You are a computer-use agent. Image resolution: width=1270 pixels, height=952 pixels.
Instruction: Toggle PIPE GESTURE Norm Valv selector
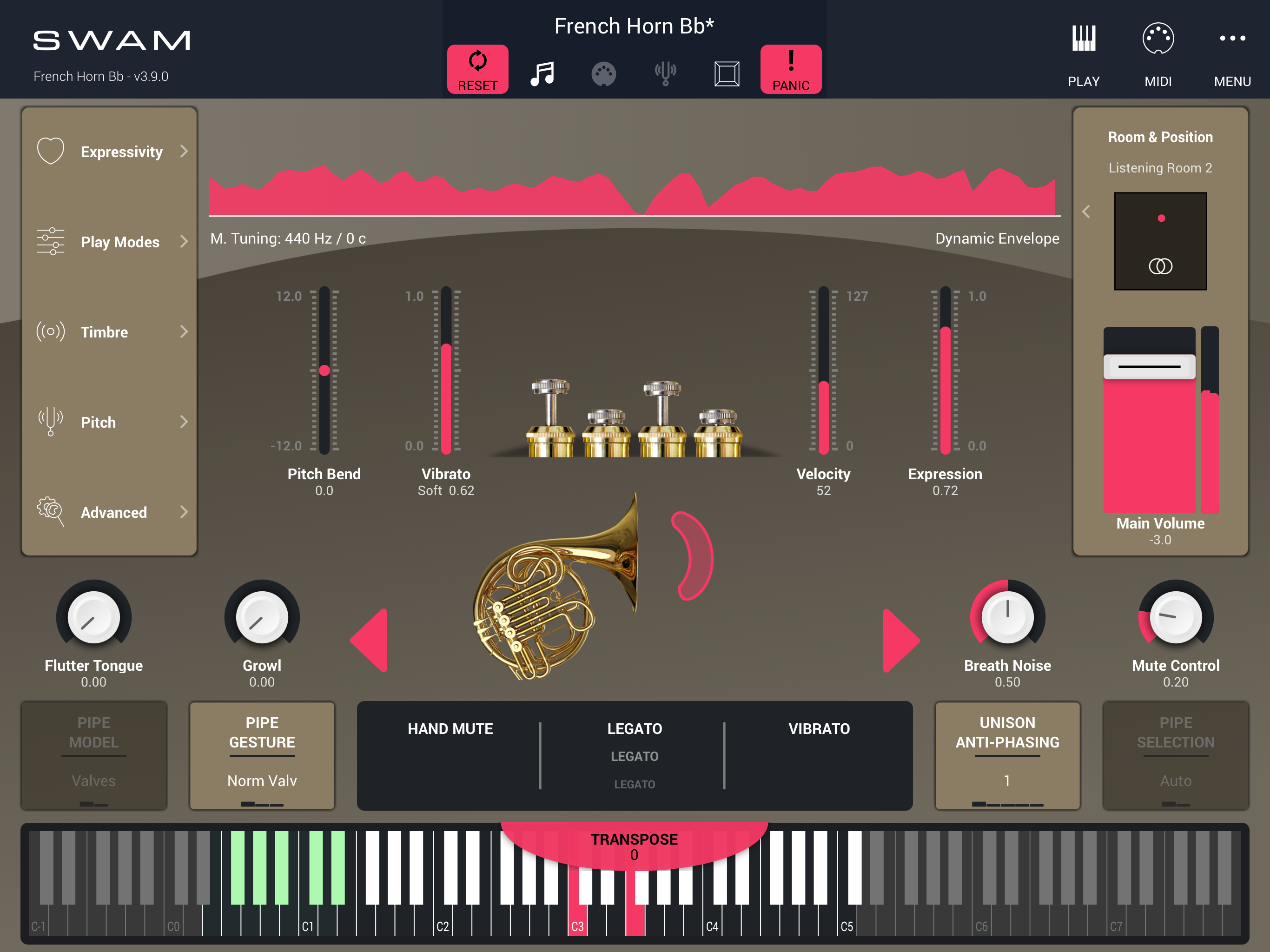click(x=262, y=755)
